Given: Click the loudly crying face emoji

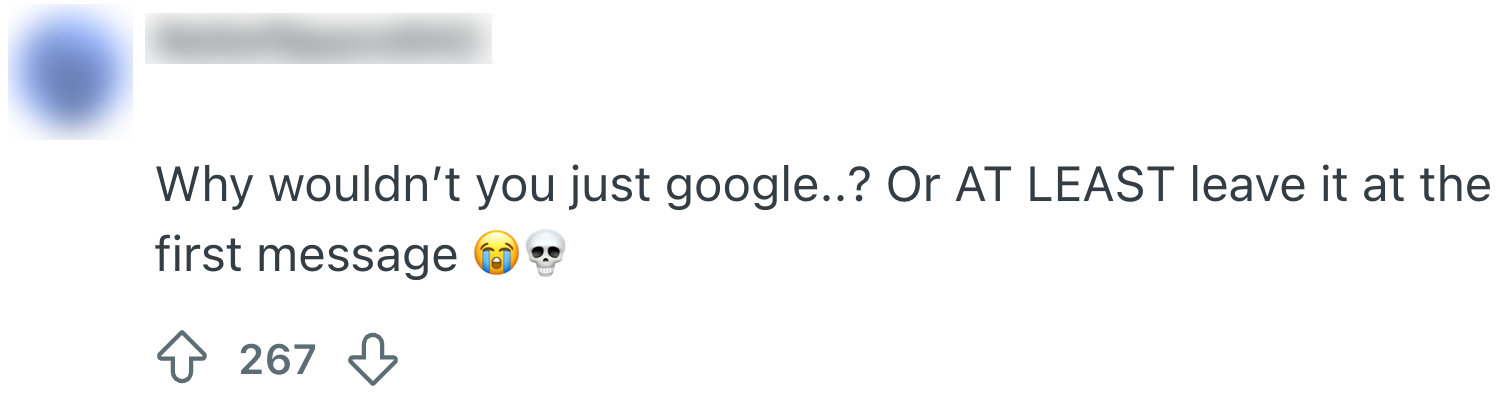Looking at the screenshot, I should coord(496,256).
